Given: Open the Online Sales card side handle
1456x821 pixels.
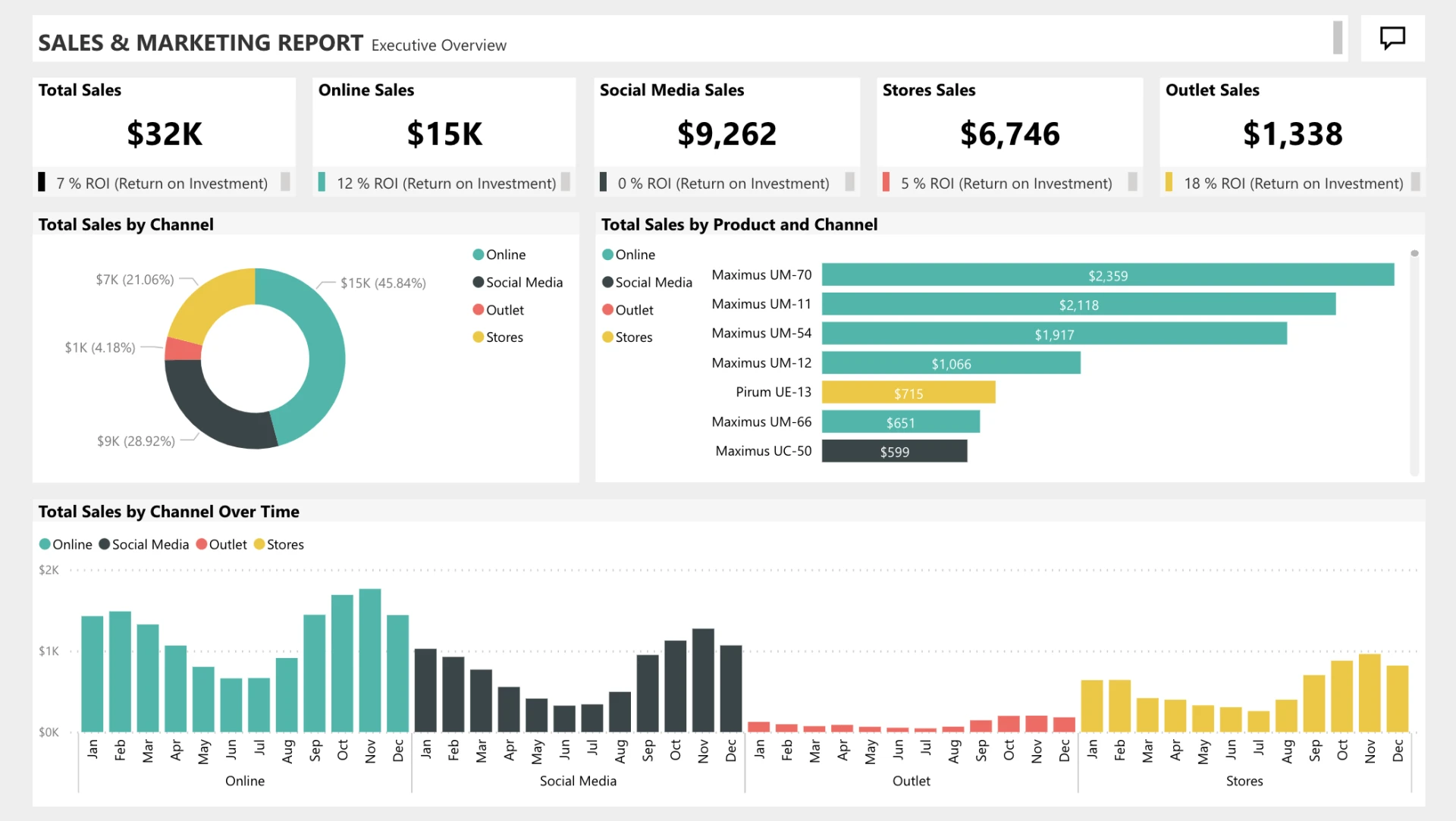Looking at the screenshot, I should click(564, 182).
